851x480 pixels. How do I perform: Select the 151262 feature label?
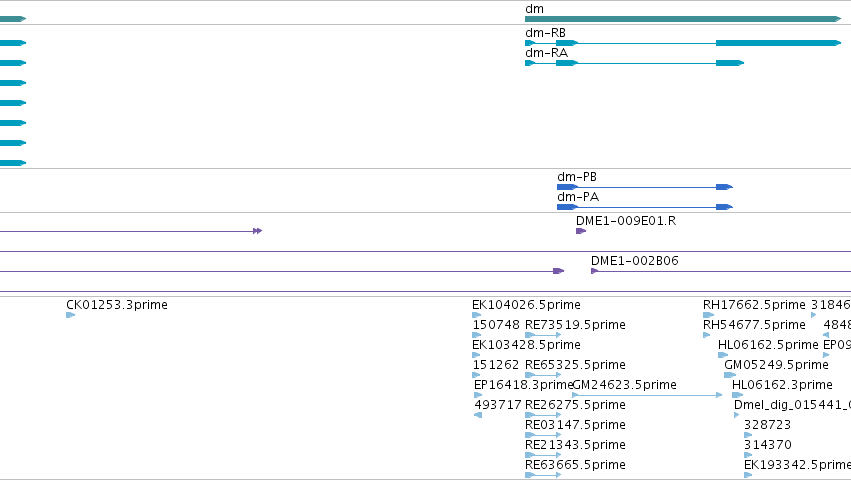[496, 365]
